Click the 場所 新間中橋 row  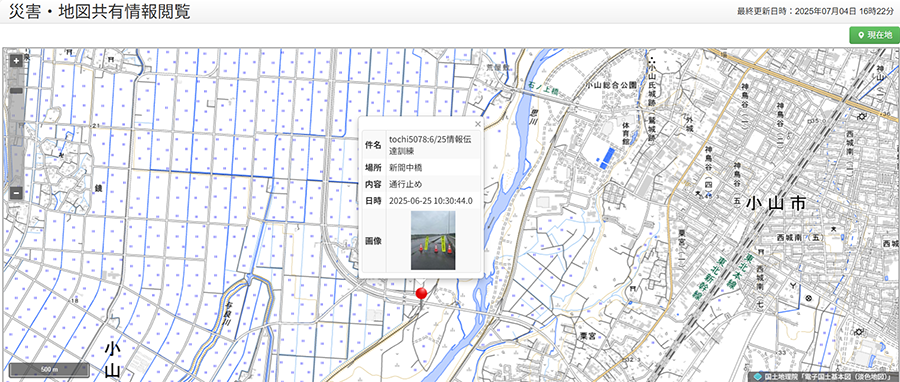[x=421, y=167]
